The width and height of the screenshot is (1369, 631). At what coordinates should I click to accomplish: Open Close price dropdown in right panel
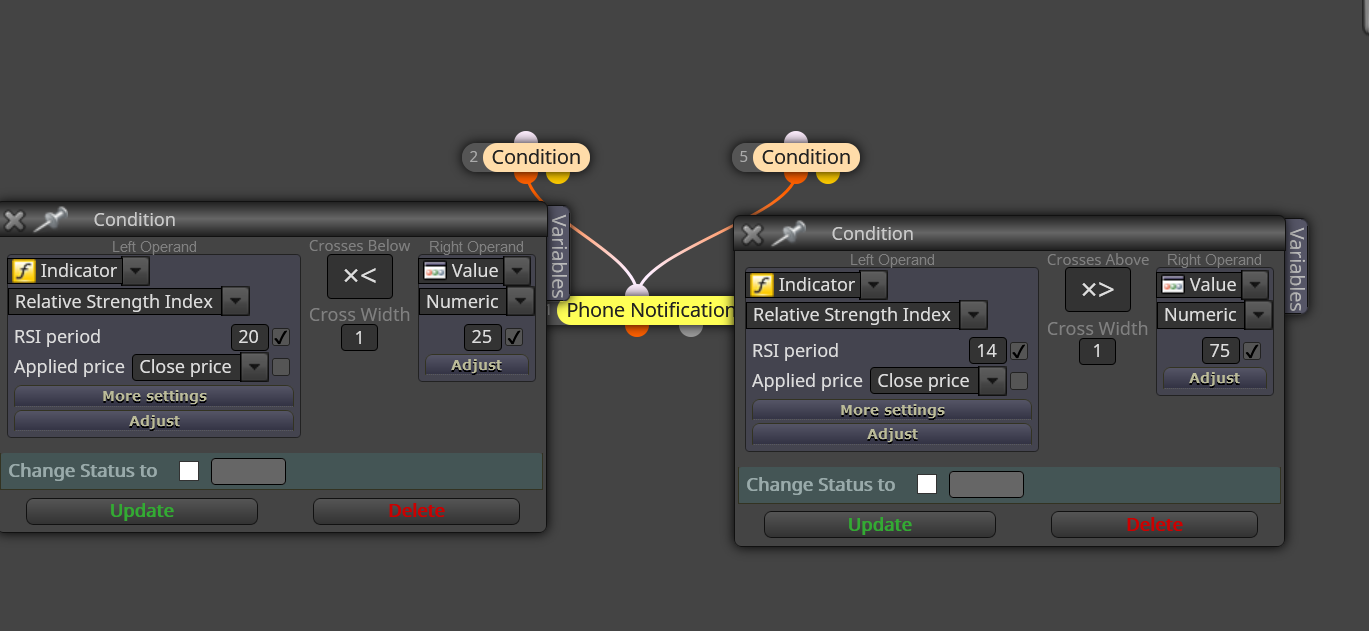[x=993, y=381]
